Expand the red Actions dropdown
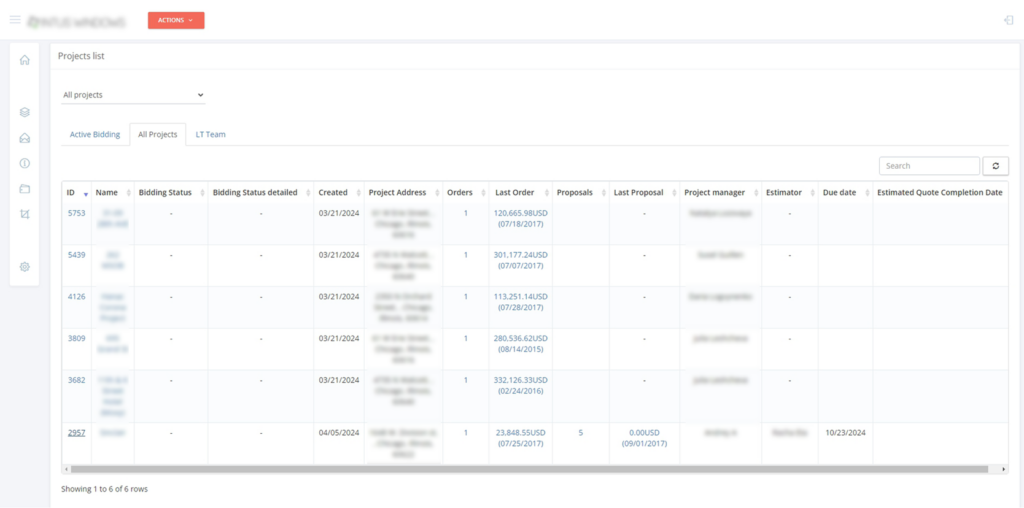Viewport: 1024px width, 508px height. point(176,20)
